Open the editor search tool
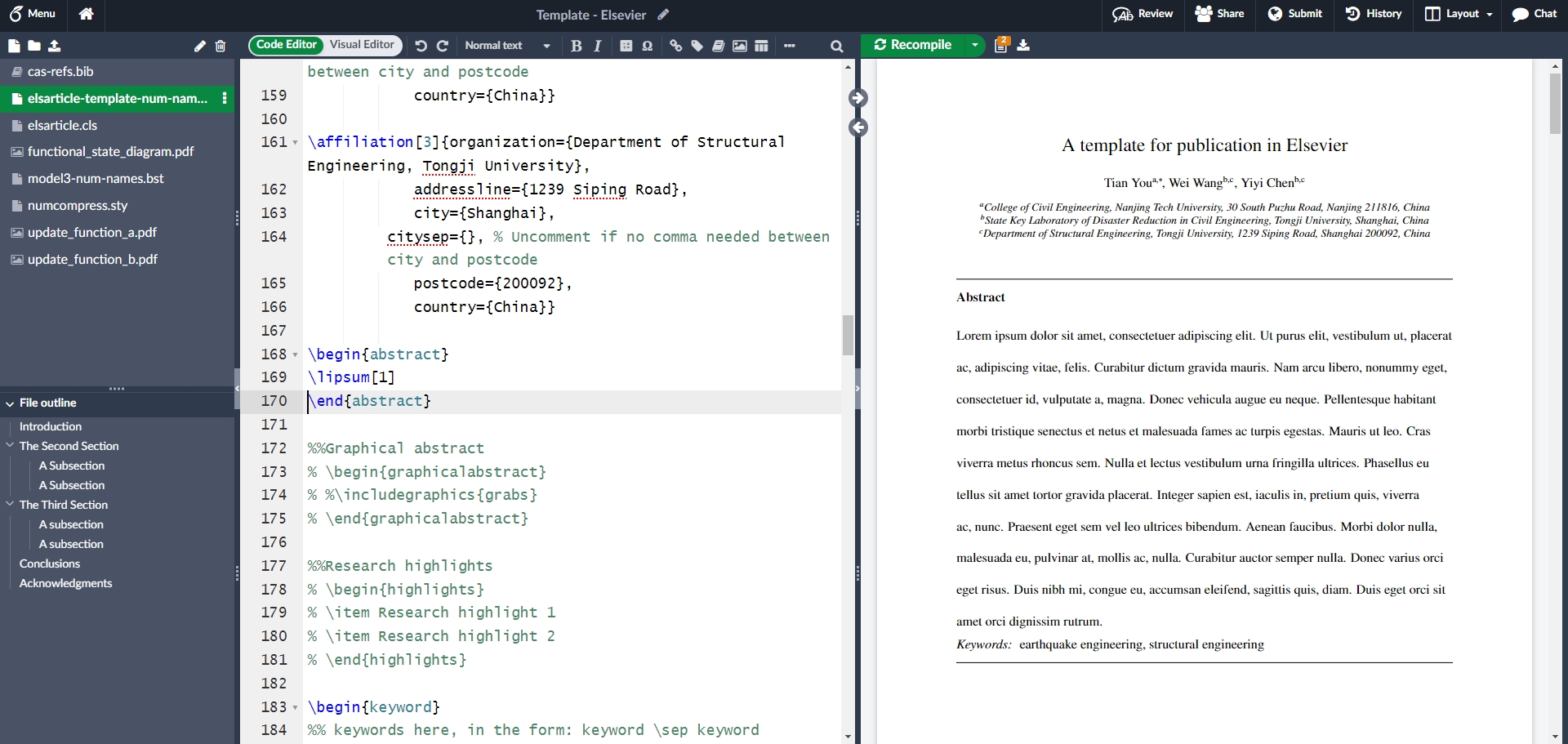The image size is (1568, 744). [x=836, y=46]
